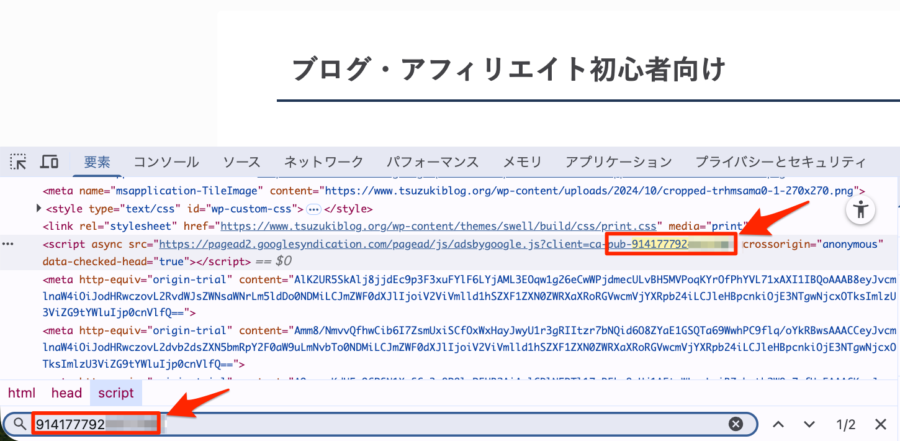This screenshot has height=441, width=900.
Task: Expand collapsed style content ellipsis
Action: [x=313, y=209]
